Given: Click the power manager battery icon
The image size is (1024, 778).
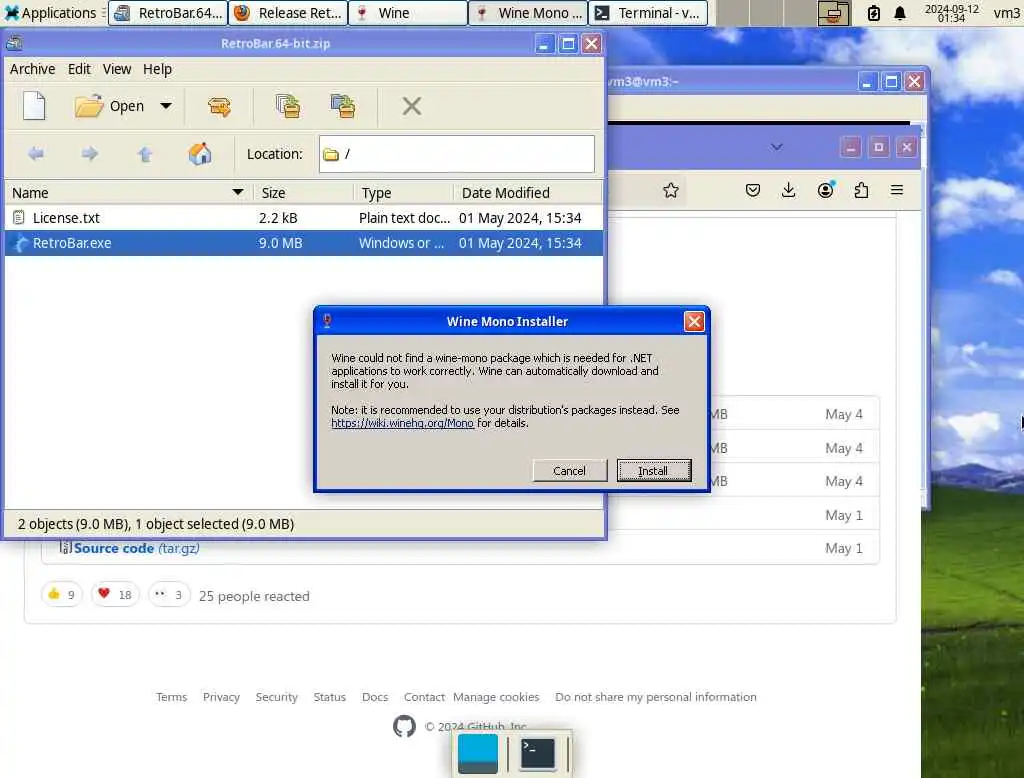Looking at the screenshot, I should [873, 13].
